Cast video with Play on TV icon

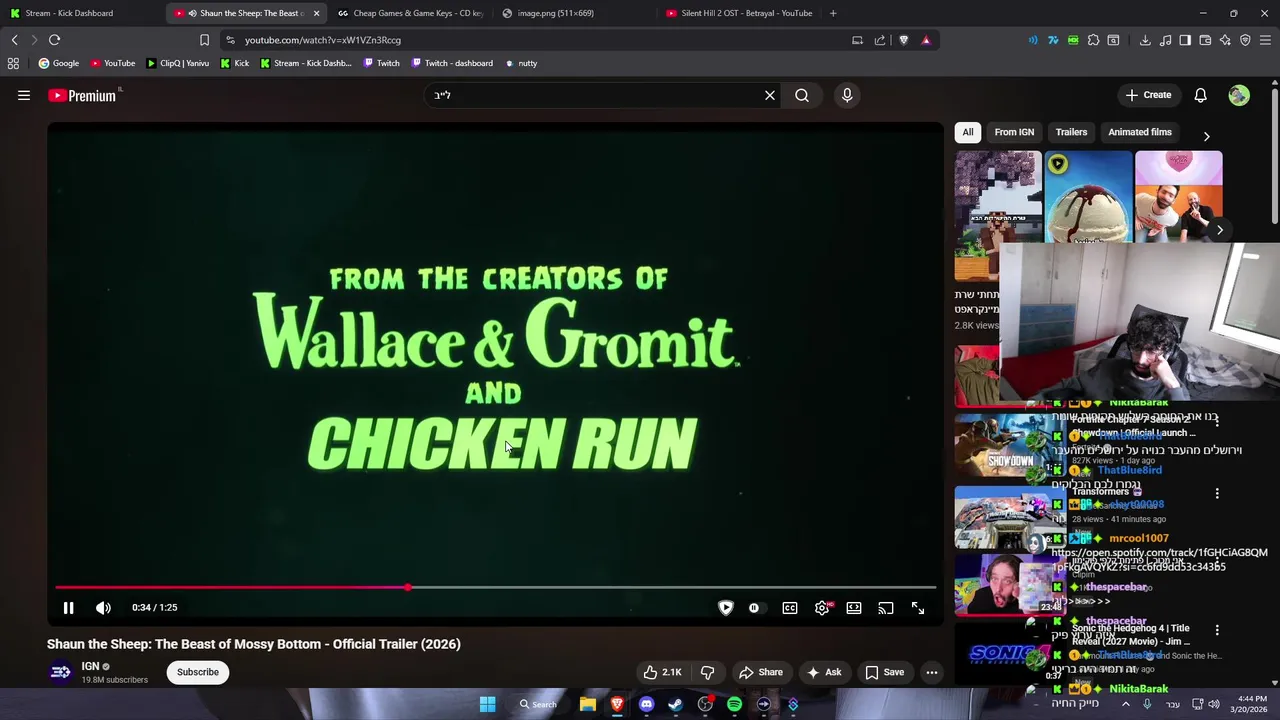click(x=886, y=608)
